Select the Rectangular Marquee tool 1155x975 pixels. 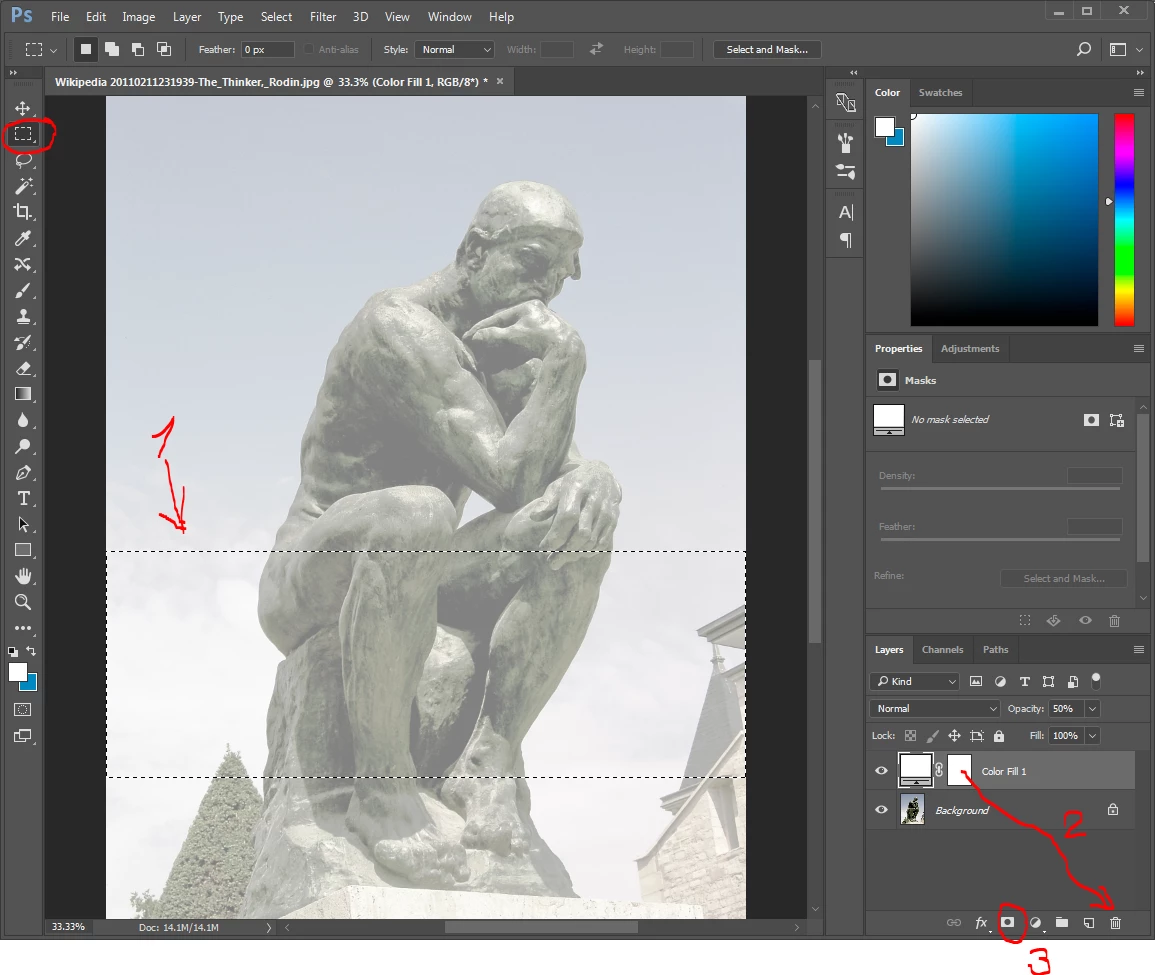(23, 133)
